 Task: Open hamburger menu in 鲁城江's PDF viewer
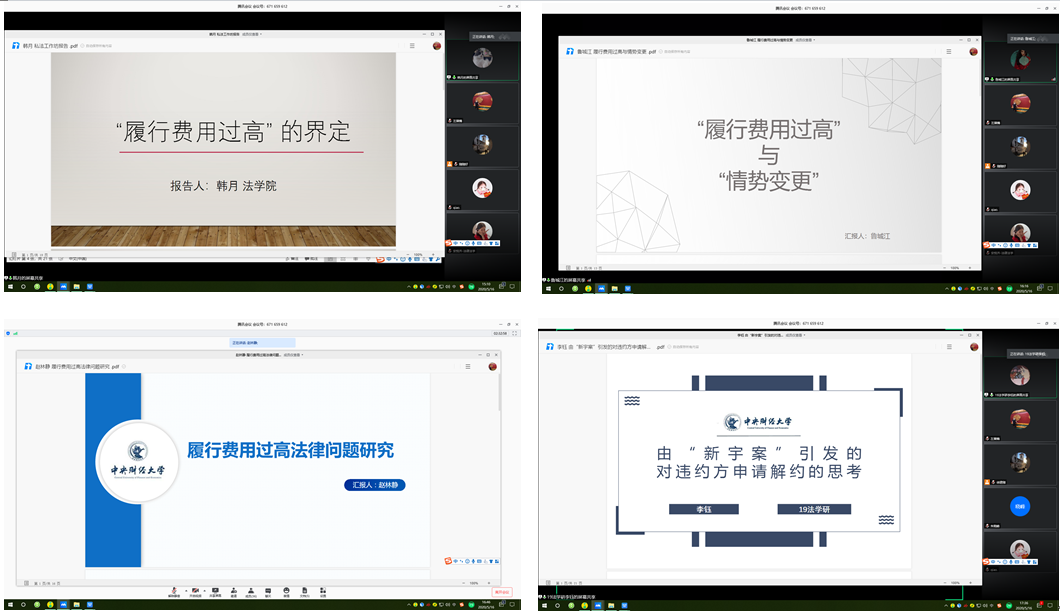coord(947,51)
